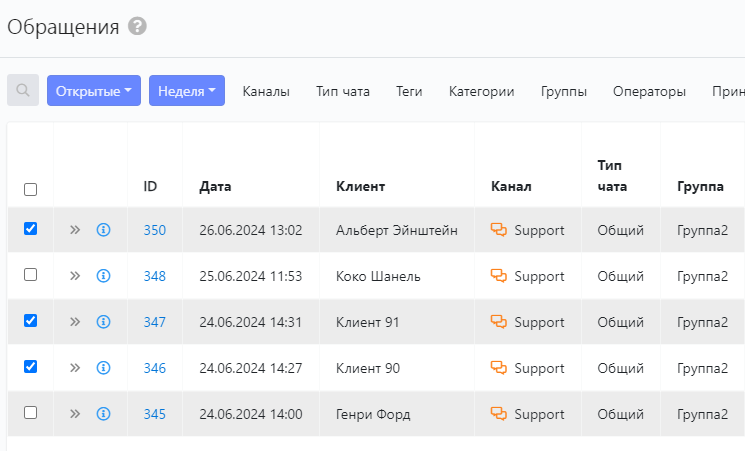Screen dimensions: 745x451
Task: Check the checkbox for ticket 348
Action: click(30, 275)
